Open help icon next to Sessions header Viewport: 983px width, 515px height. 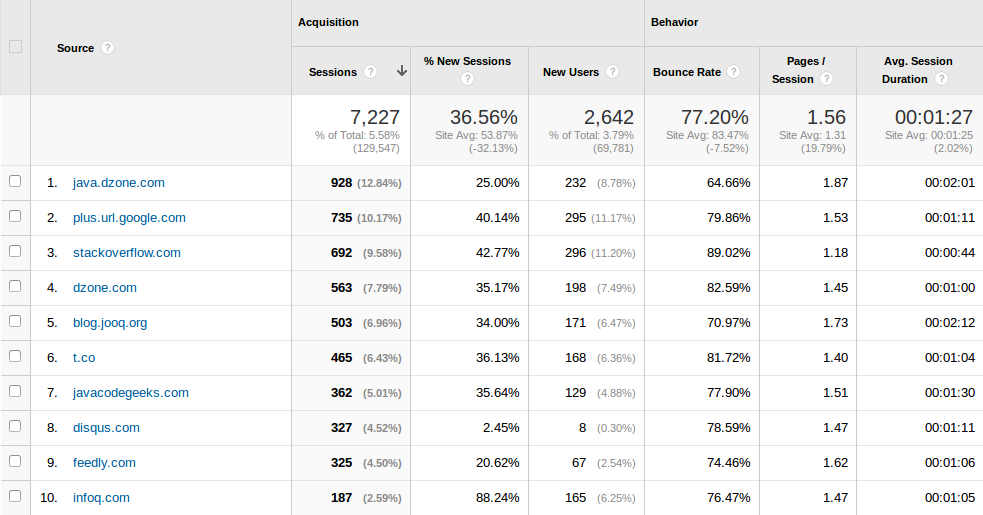(x=371, y=72)
